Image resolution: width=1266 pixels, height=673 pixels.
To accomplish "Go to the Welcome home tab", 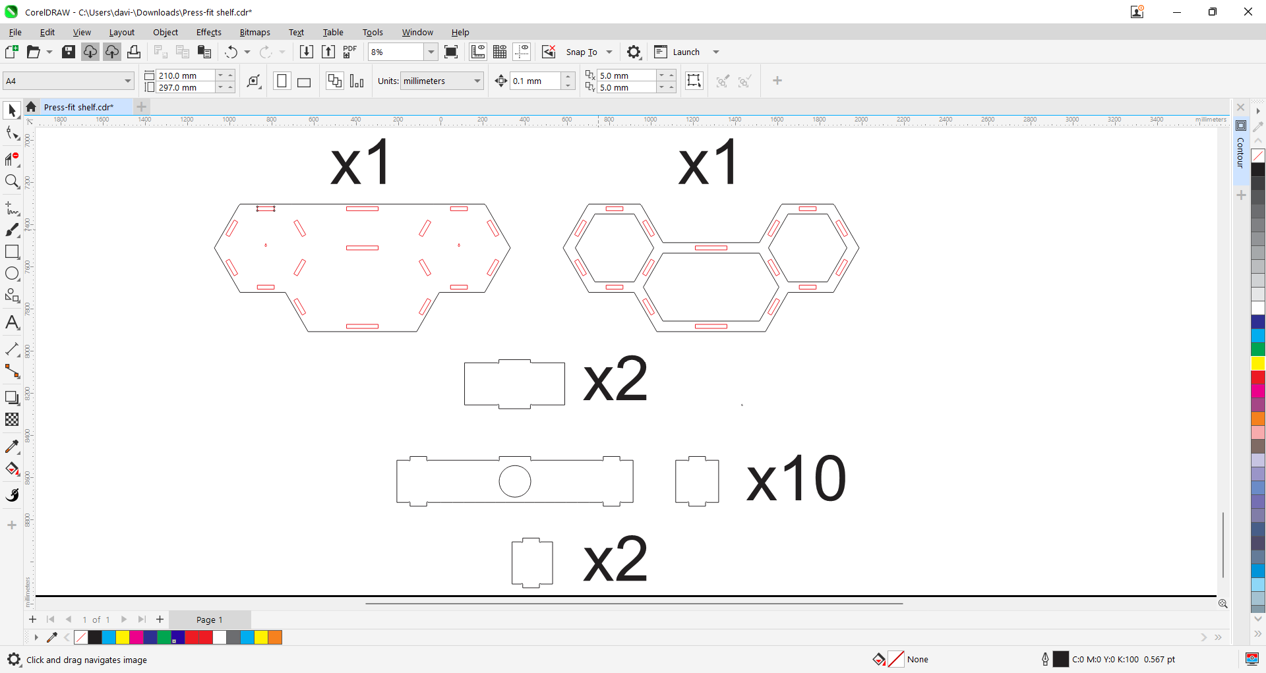I will tap(31, 107).
